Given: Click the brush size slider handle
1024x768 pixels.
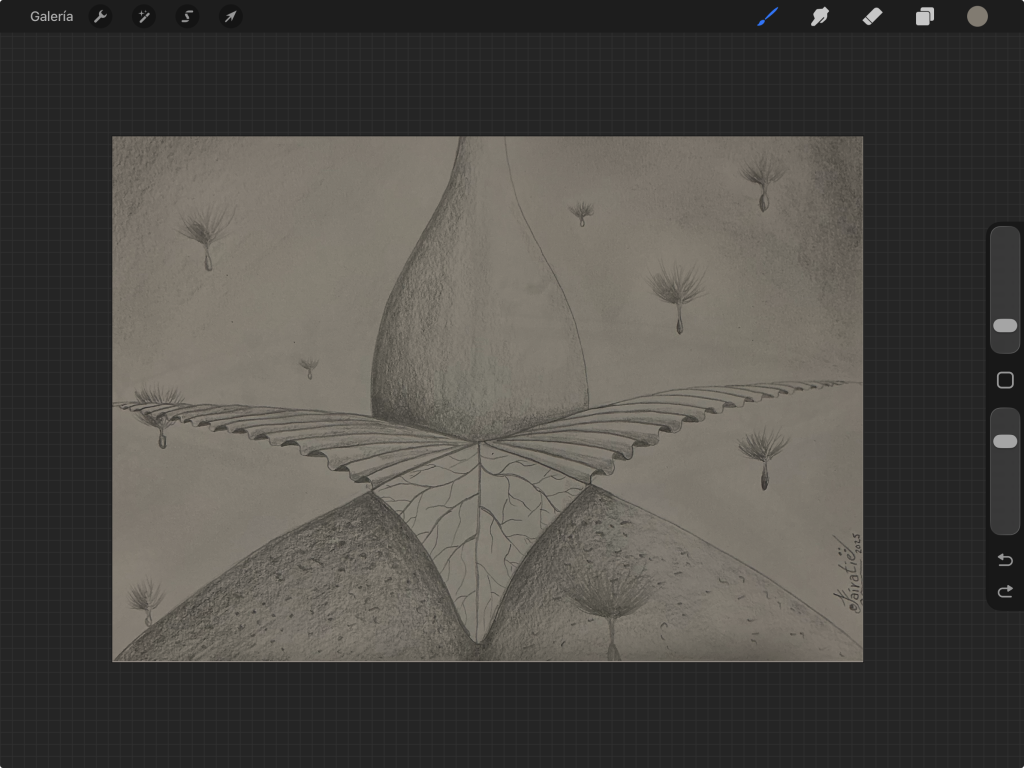Looking at the screenshot, I should click(x=1005, y=325).
